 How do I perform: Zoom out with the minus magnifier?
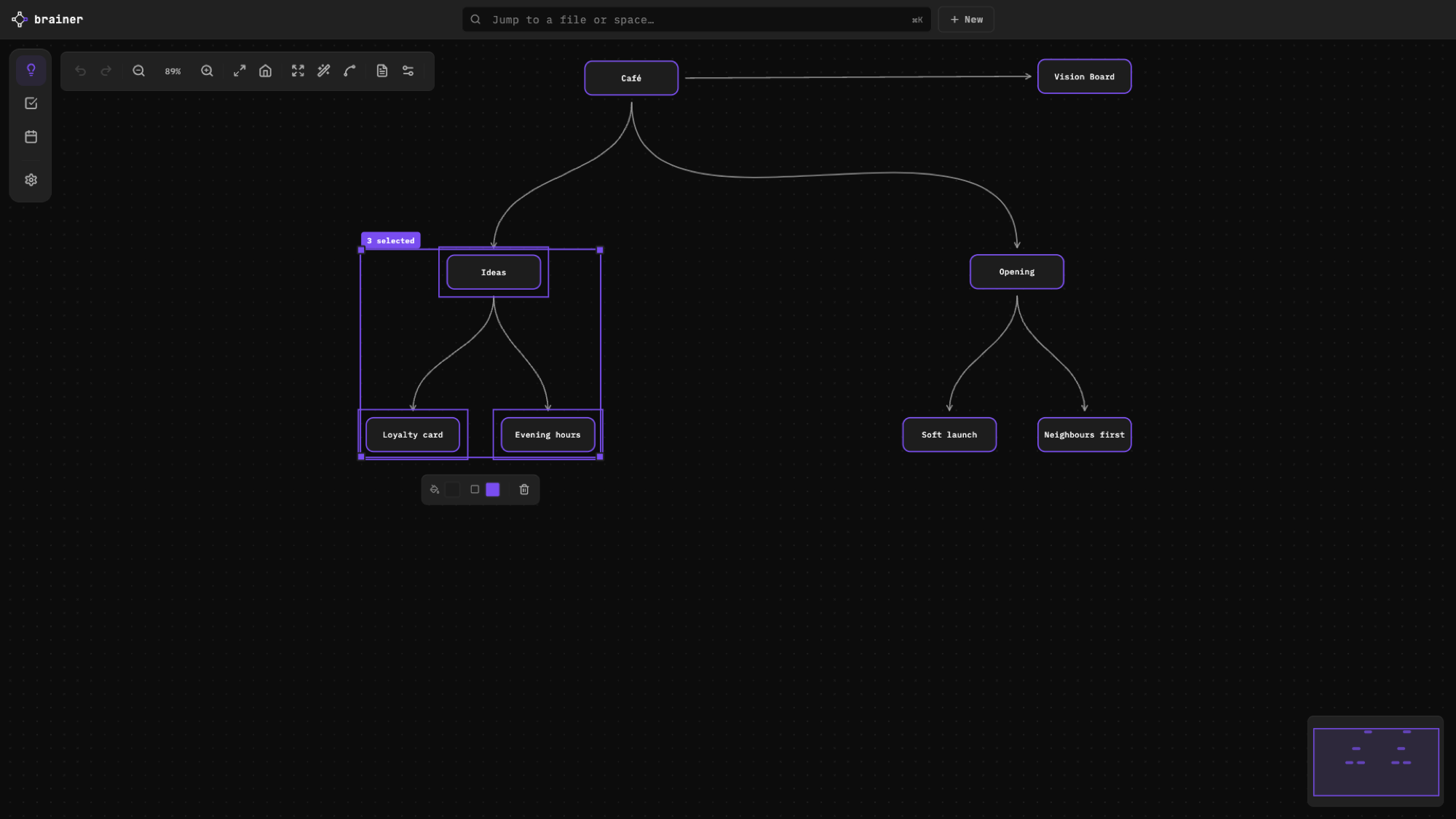point(138,71)
